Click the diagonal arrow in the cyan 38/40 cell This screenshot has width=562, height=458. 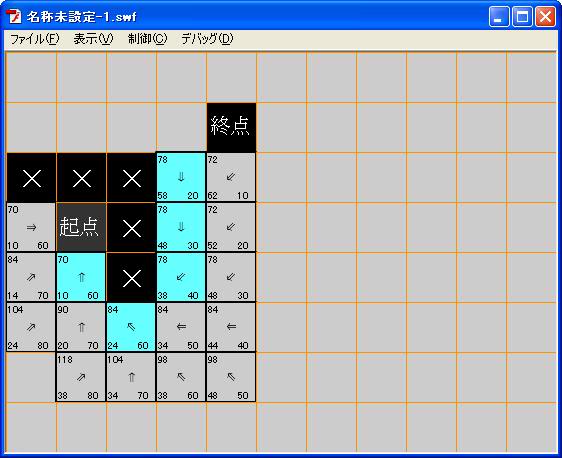[x=181, y=277]
